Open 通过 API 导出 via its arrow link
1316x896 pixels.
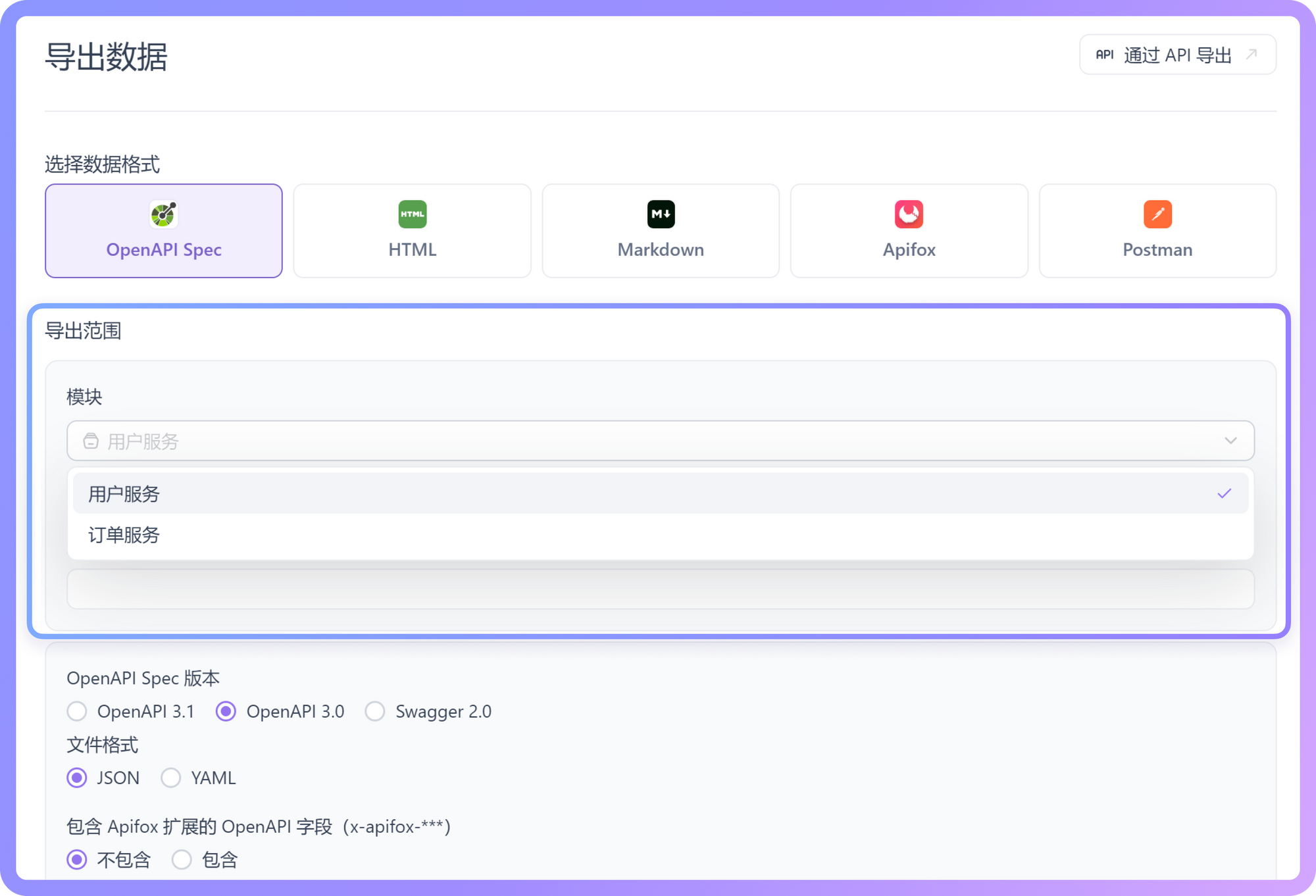pyautogui.click(x=1252, y=55)
